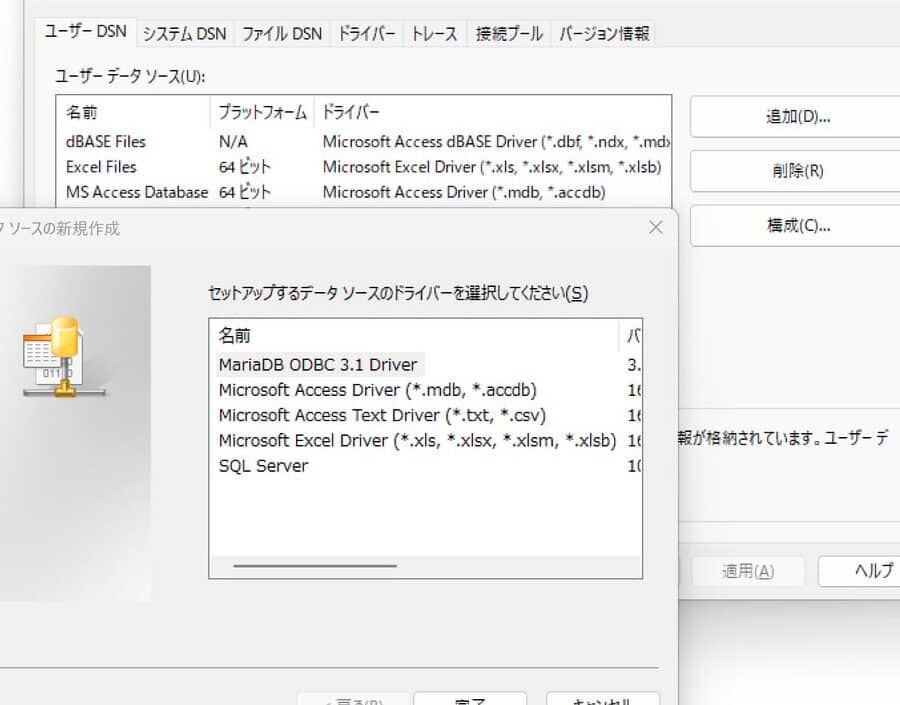
Task: Switch to the システム DSN tab
Action: coord(184,33)
